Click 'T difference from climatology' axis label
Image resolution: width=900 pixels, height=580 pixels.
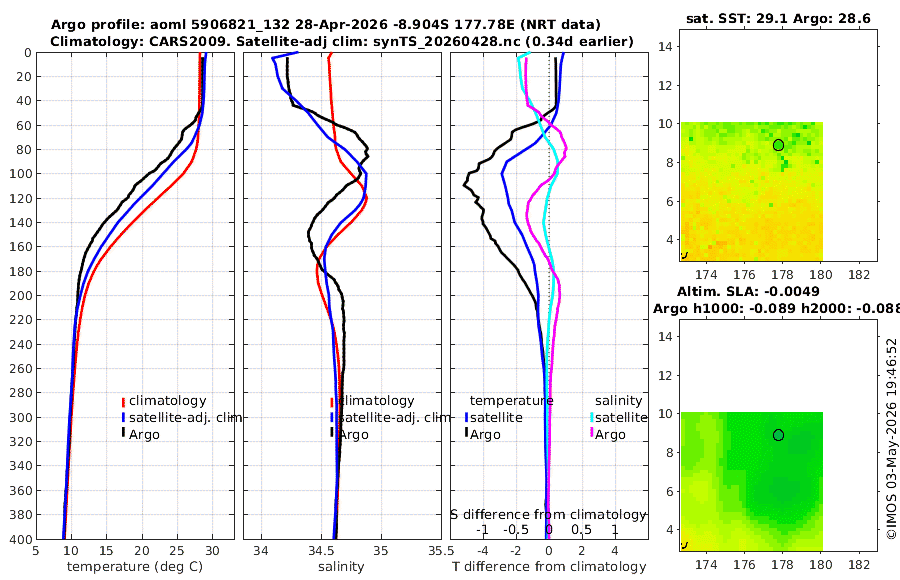(549, 567)
